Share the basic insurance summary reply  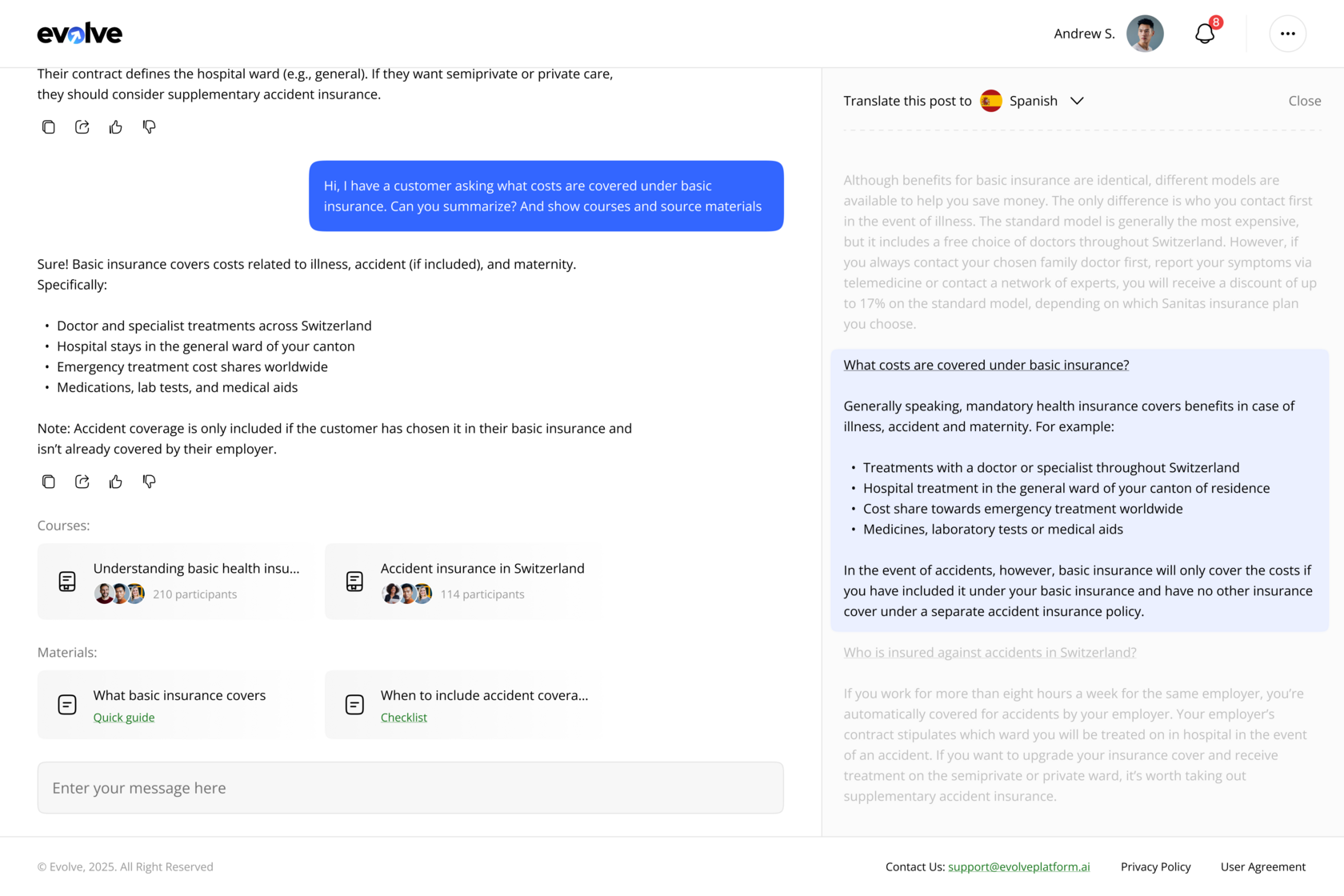(x=82, y=481)
